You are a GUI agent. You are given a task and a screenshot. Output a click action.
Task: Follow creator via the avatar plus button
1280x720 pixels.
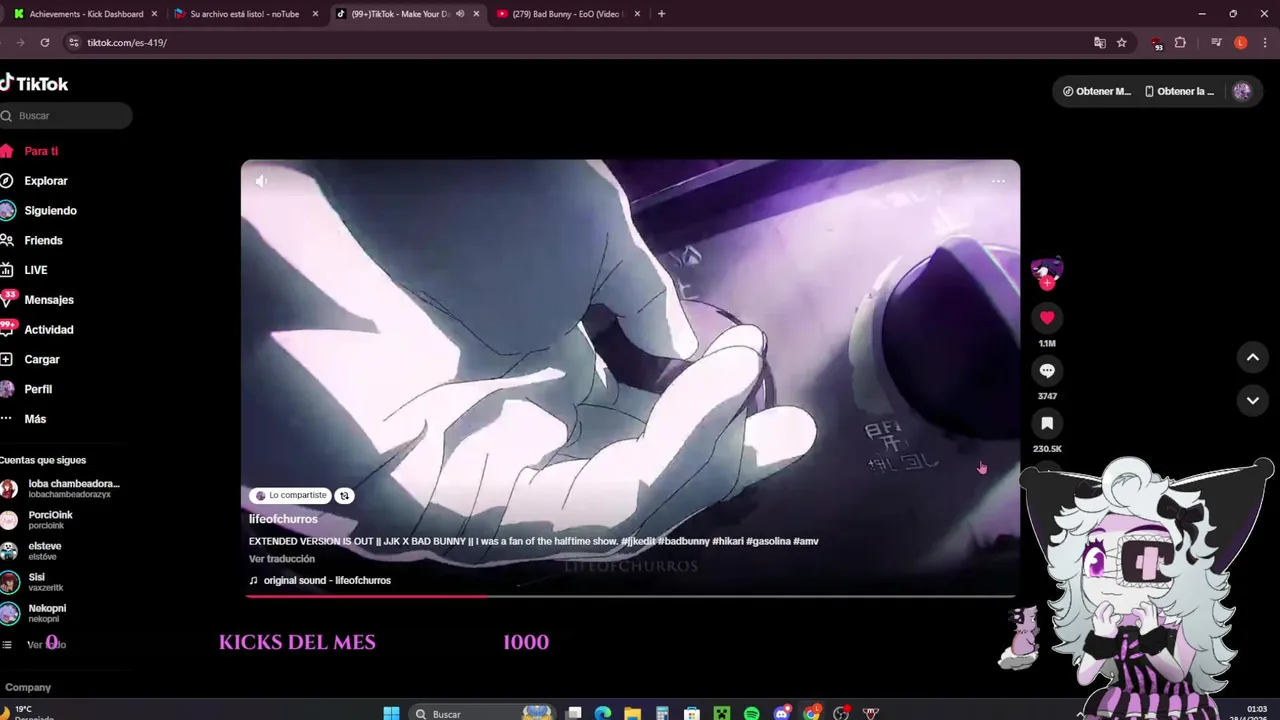pos(1047,283)
